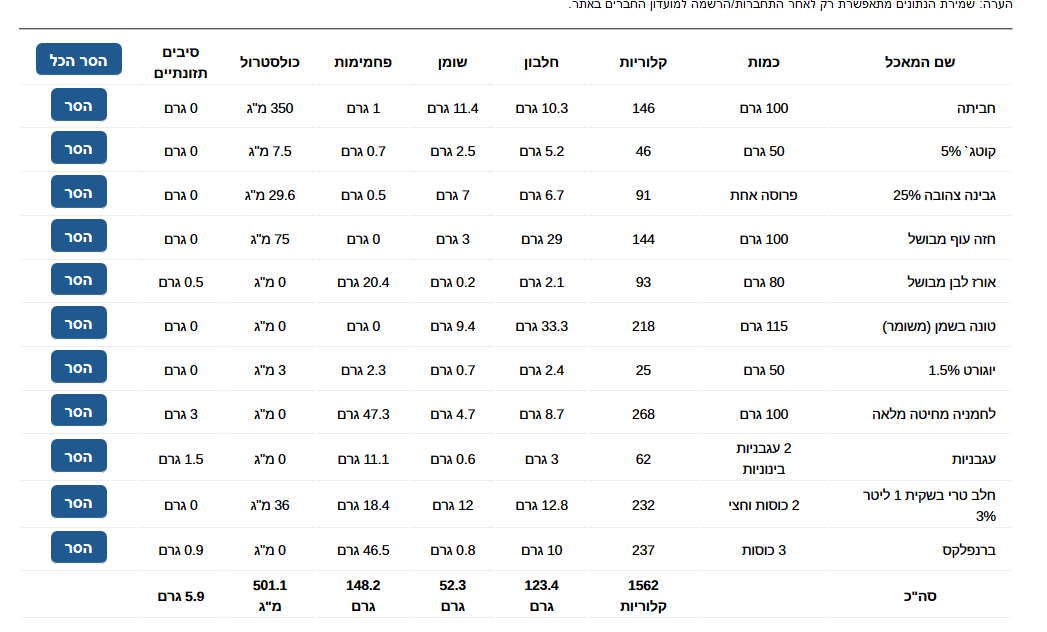This screenshot has height=632, width=1047.
Task: Remove the יוגורט 1.5% row
Action: (x=79, y=367)
